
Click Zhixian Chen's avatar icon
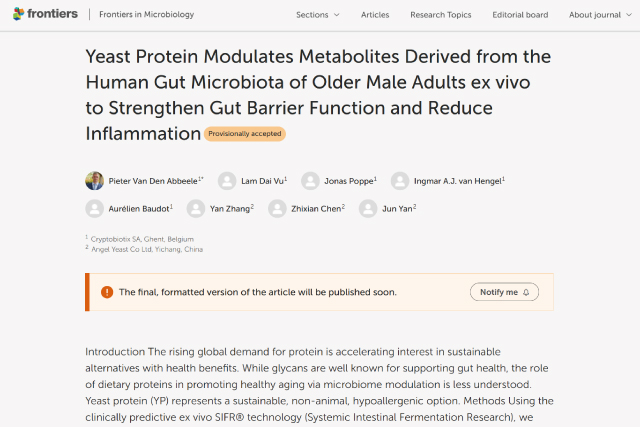click(277, 208)
